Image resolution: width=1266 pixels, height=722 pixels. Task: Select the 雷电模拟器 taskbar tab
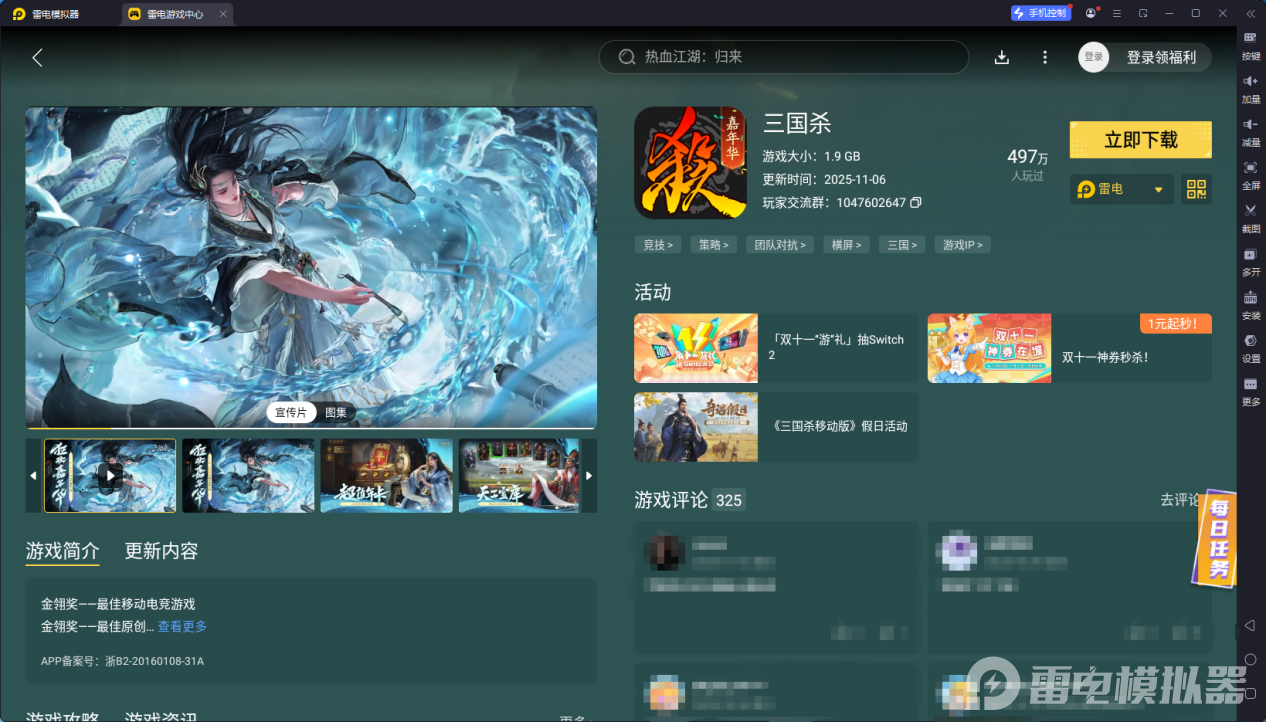coord(45,13)
